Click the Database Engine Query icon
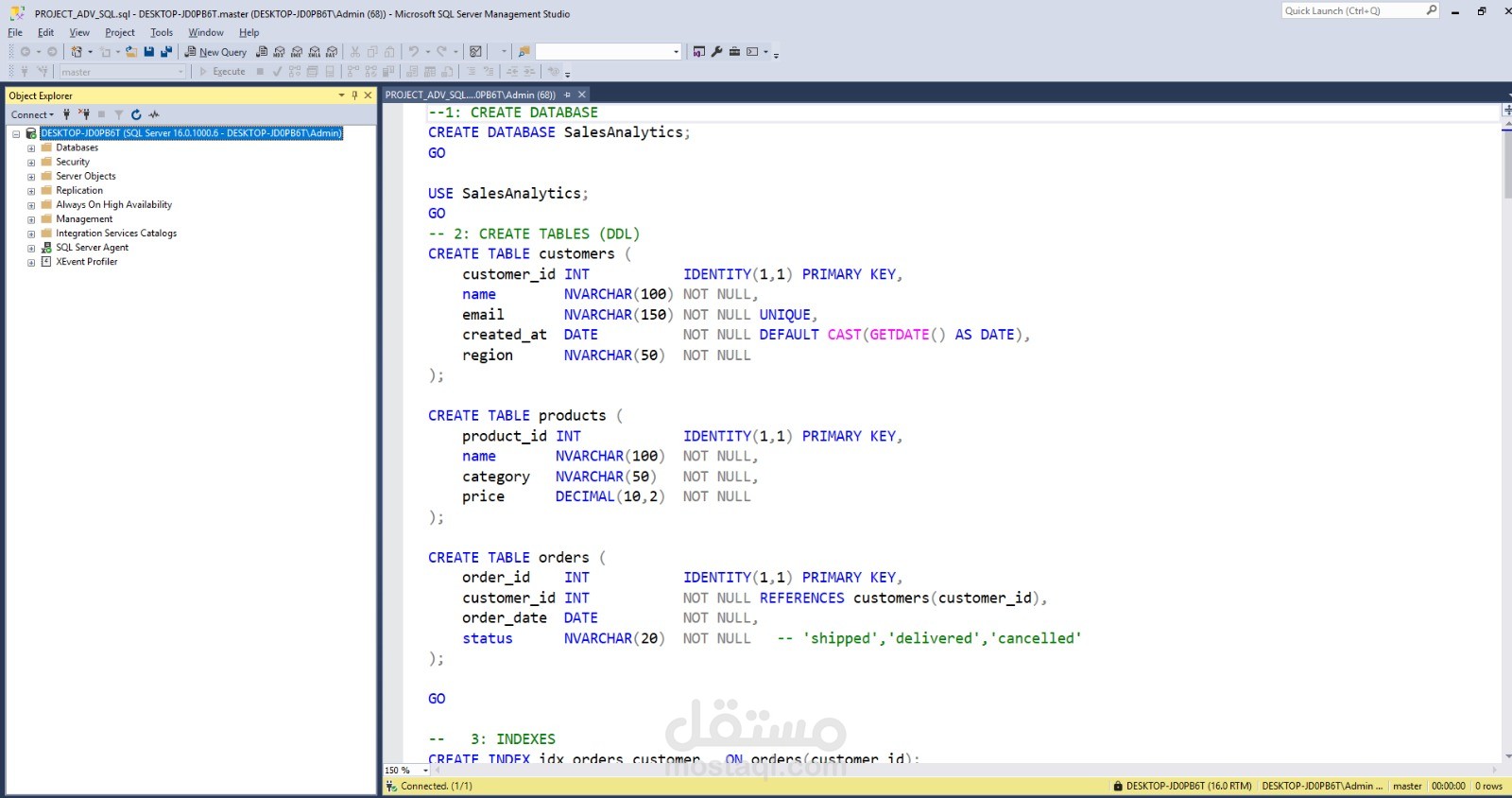The height and width of the screenshot is (798, 1512). tap(263, 51)
